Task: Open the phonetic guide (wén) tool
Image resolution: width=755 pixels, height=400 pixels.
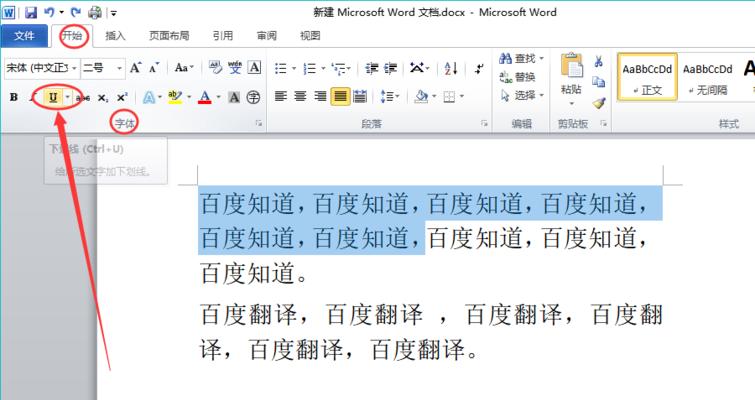Action: [x=235, y=67]
